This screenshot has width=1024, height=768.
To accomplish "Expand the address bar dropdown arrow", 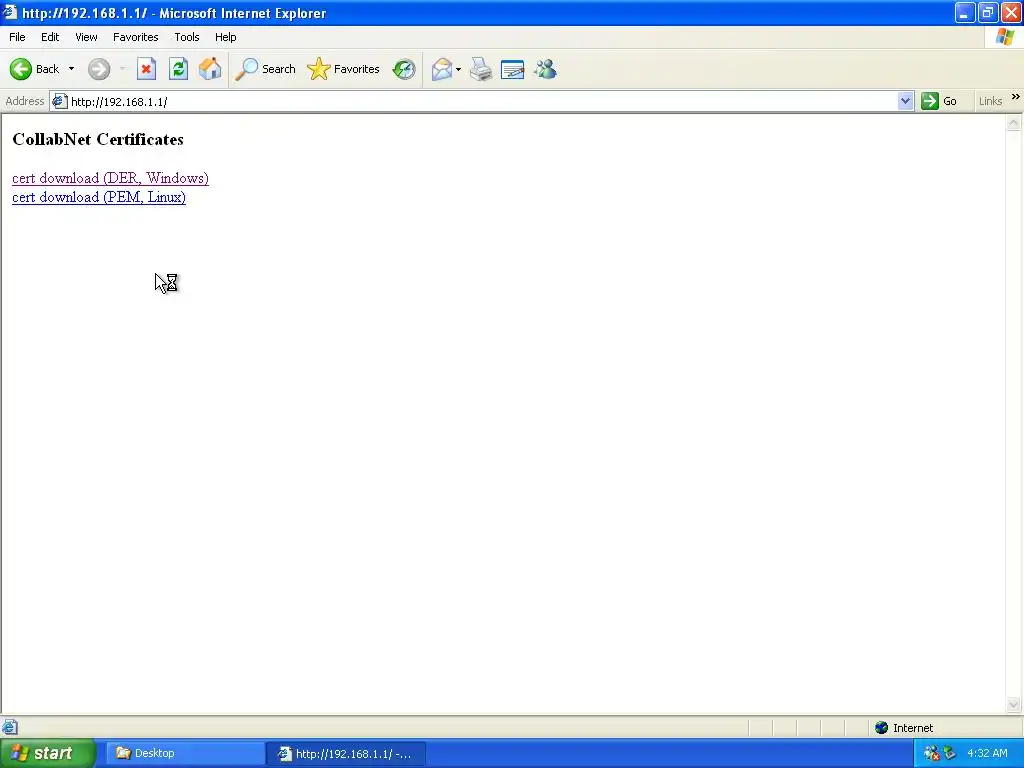I will coord(905,101).
